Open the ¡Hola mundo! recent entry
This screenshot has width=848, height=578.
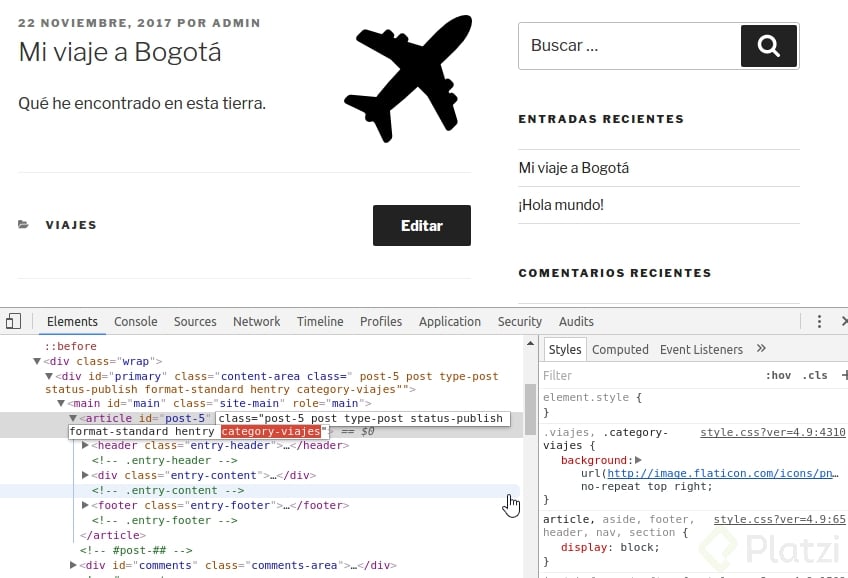point(561,205)
